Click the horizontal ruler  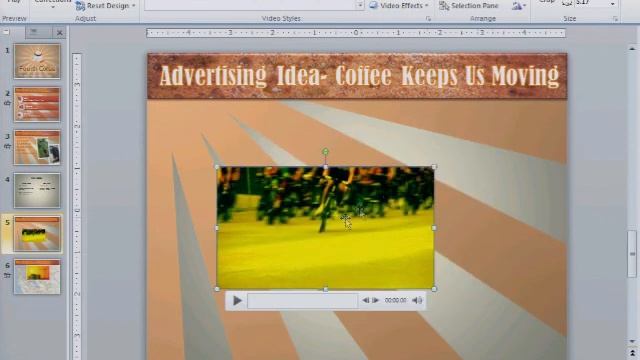(356, 33)
